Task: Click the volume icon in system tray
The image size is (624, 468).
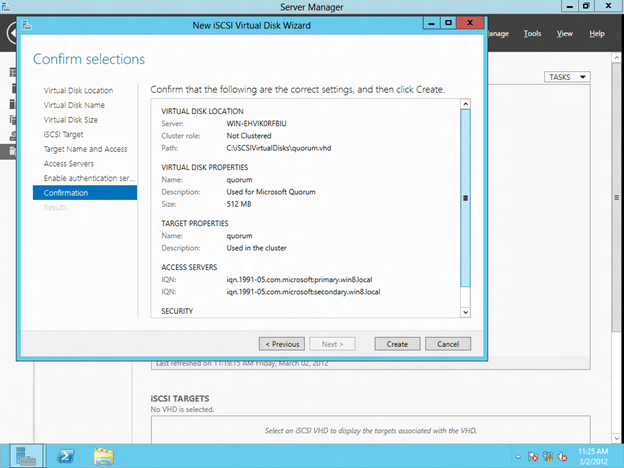Action: pyautogui.click(x=564, y=457)
